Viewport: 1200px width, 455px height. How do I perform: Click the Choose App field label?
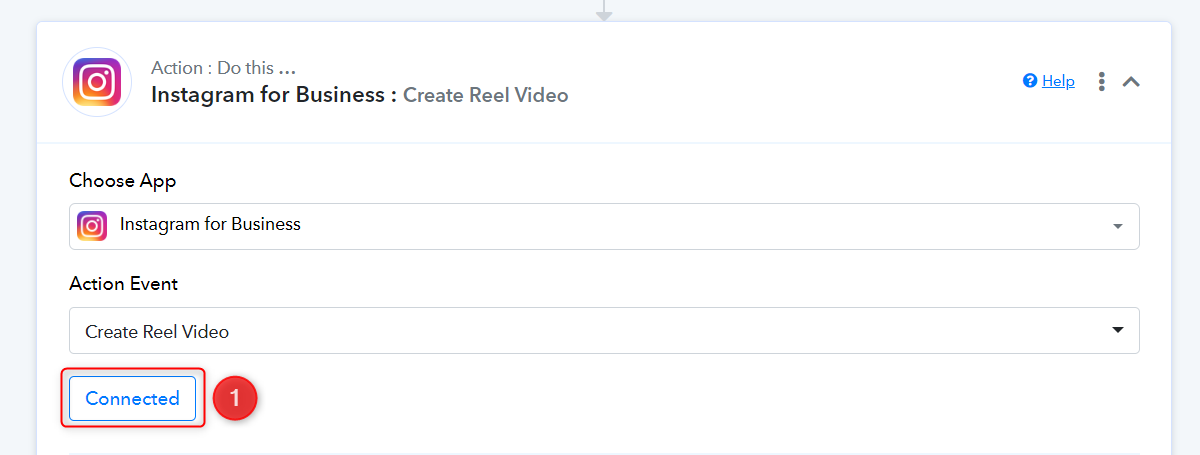tap(123, 181)
